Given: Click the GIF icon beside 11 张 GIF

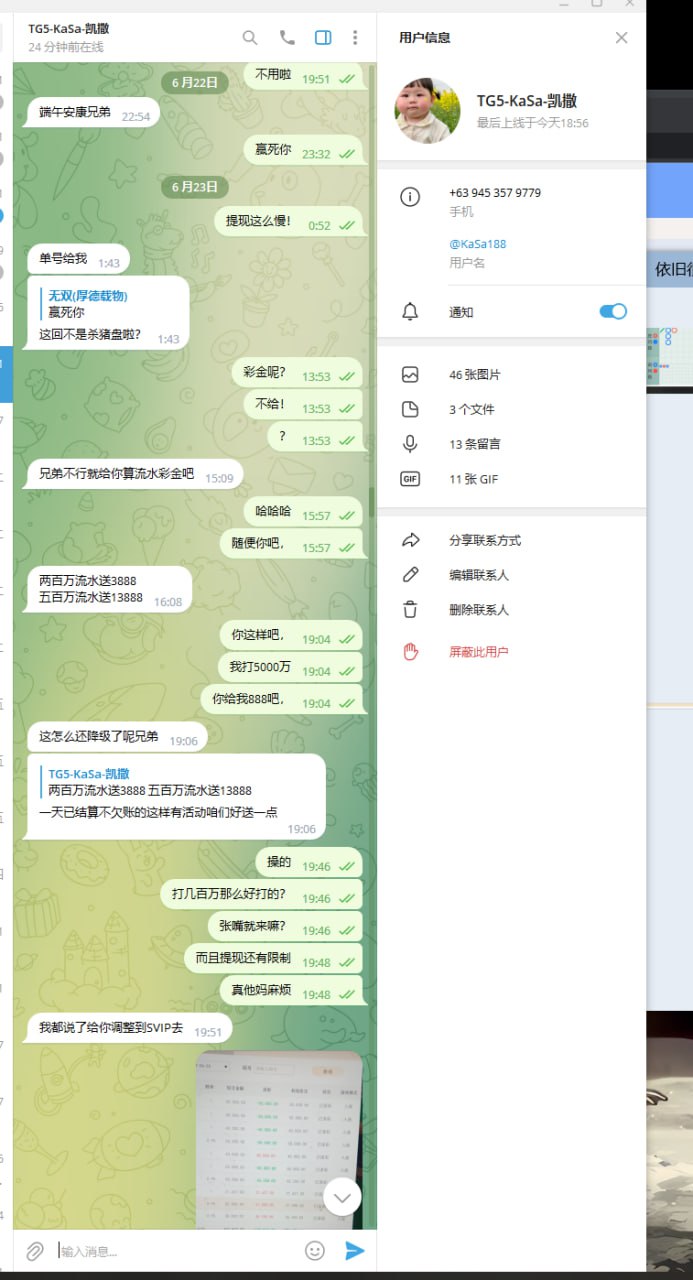Looking at the screenshot, I should 410,479.
